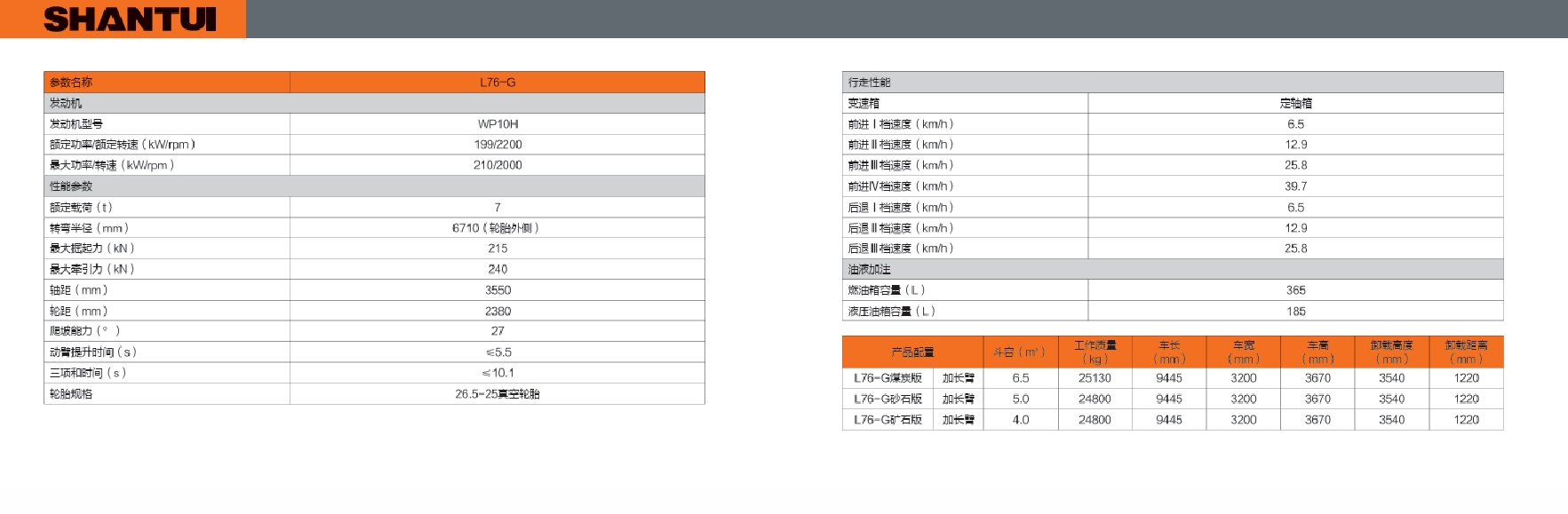Select the tire spec 26.5-25真空轮胎

pos(497,394)
